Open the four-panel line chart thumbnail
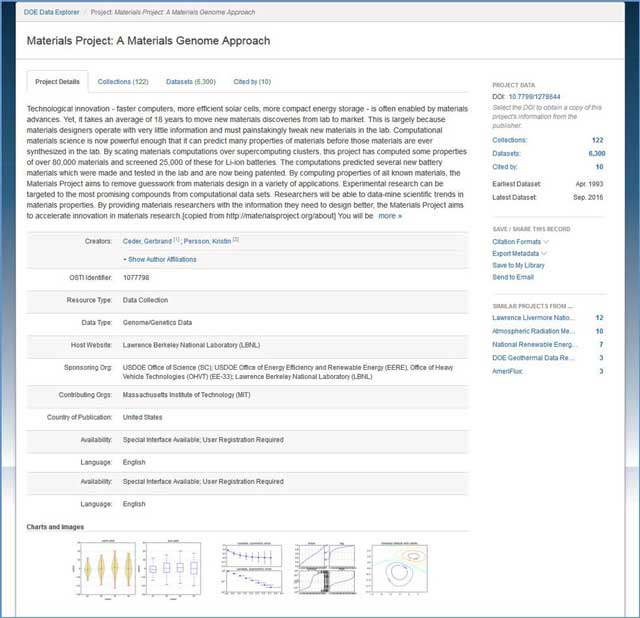Image resolution: width=640 pixels, height=618 pixels. [325, 568]
